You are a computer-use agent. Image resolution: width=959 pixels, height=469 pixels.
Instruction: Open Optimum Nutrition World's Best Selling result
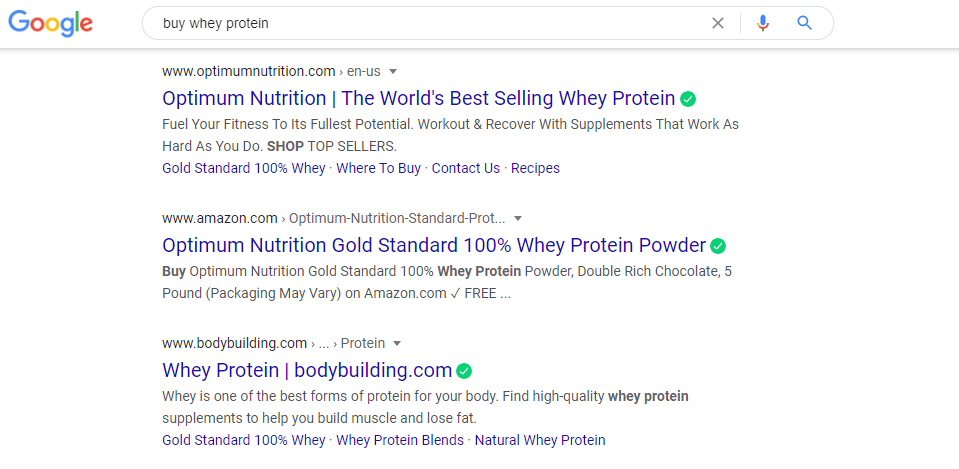click(x=419, y=98)
